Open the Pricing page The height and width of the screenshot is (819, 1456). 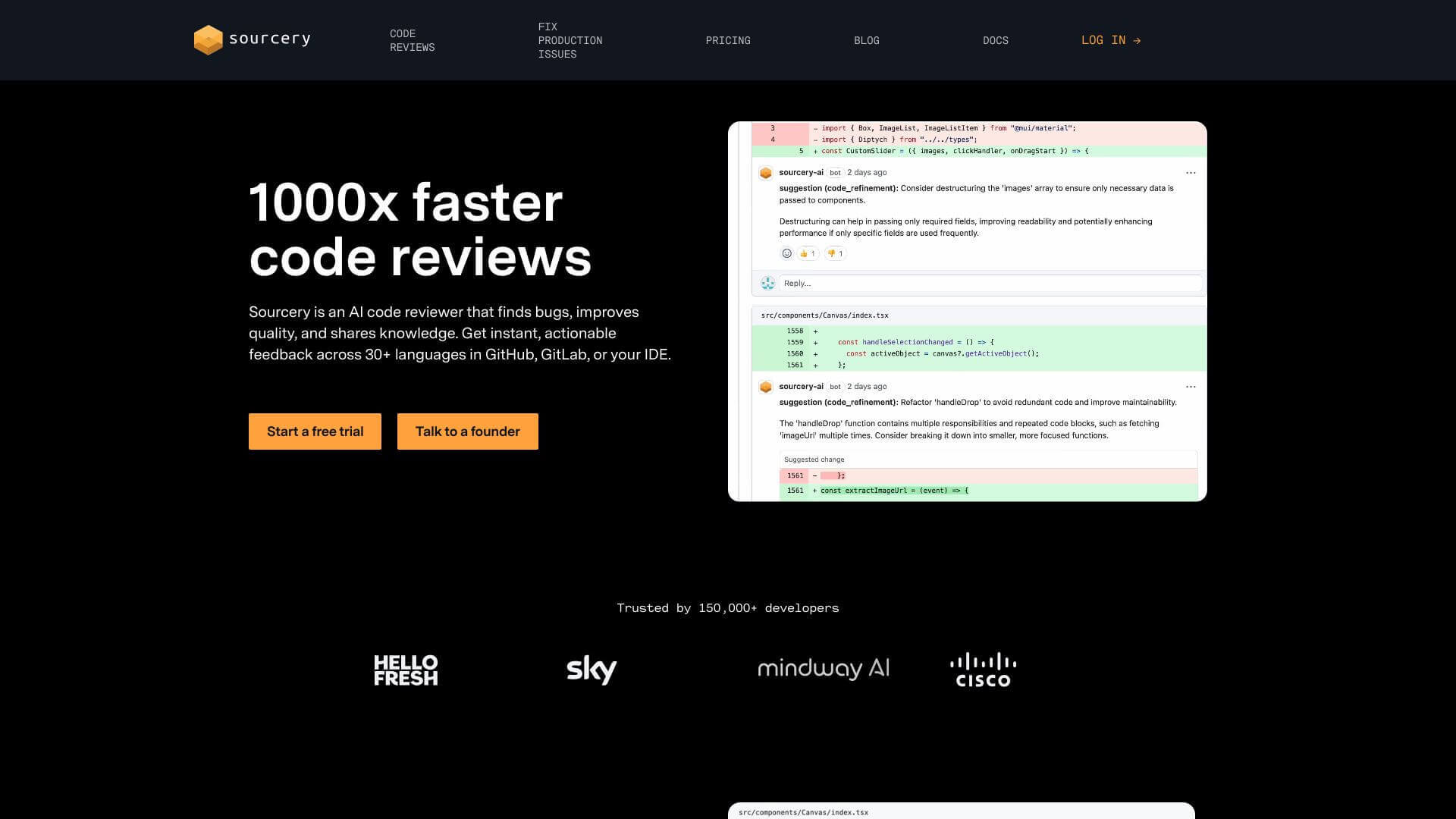(x=727, y=40)
